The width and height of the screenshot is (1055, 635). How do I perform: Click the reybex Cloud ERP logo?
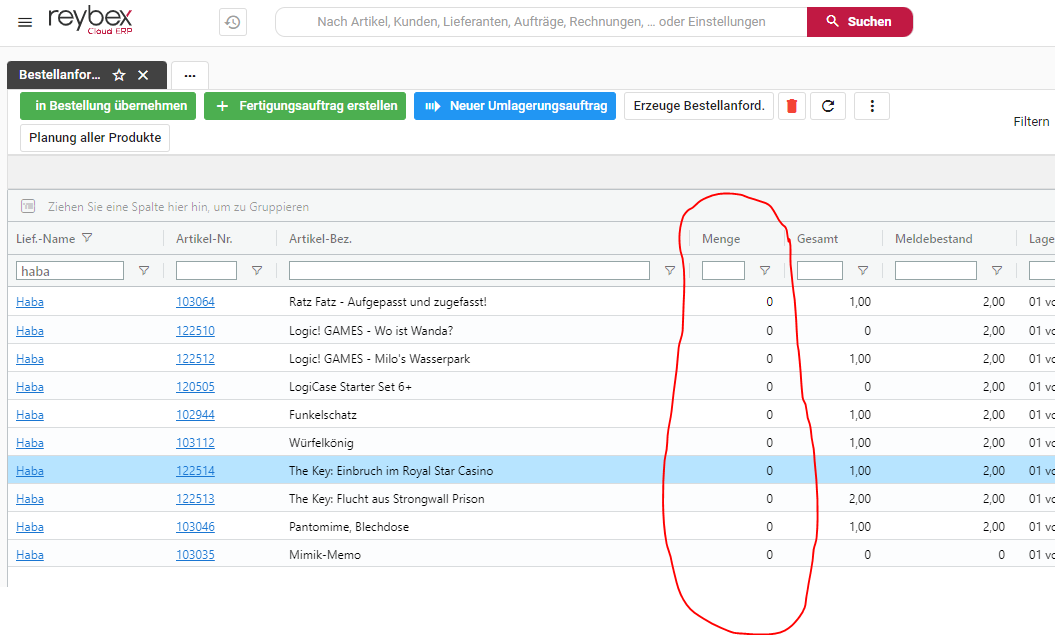(x=90, y=20)
